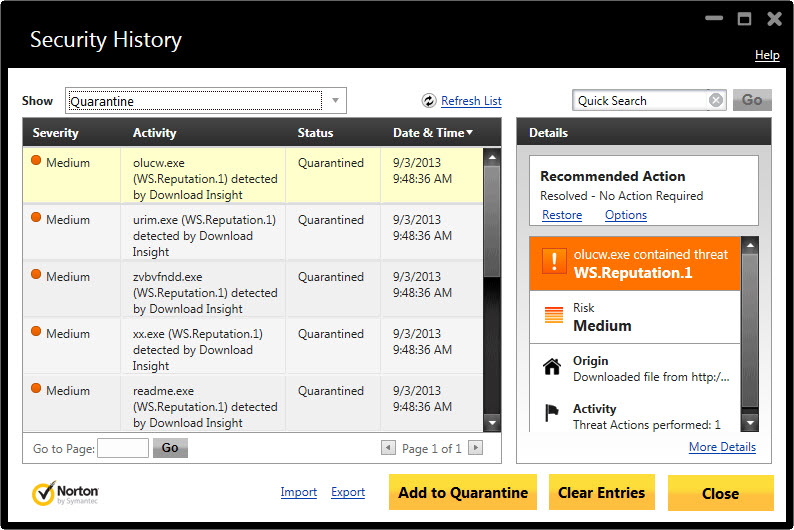Click inside the Go to Page field
The image size is (794, 530).
click(123, 448)
